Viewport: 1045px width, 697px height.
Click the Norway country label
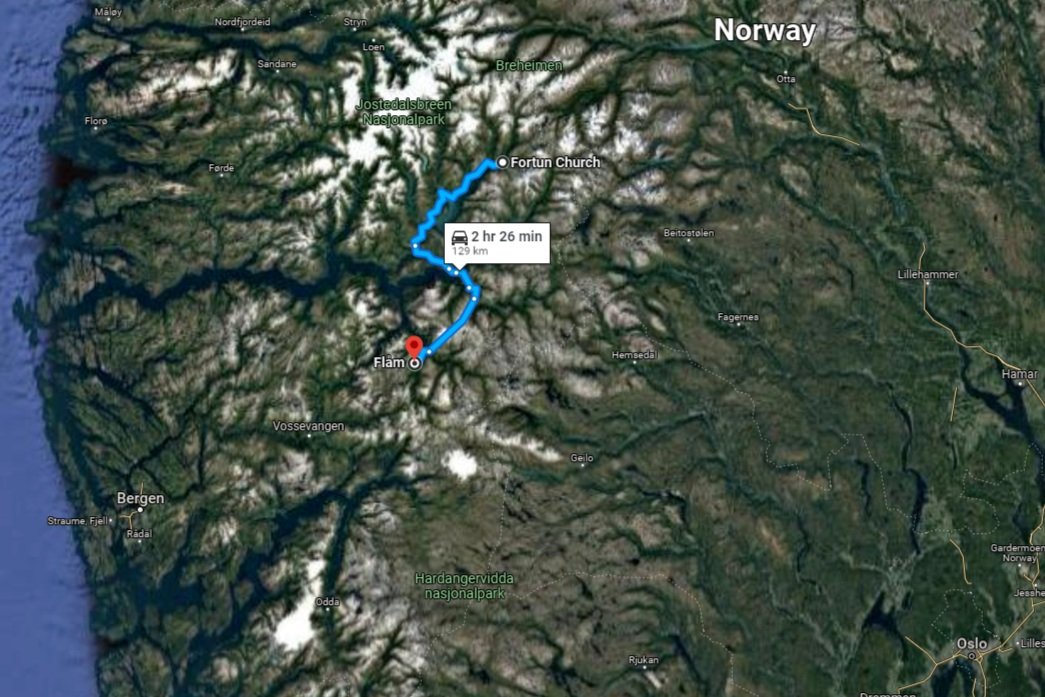click(x=764, y=31)
